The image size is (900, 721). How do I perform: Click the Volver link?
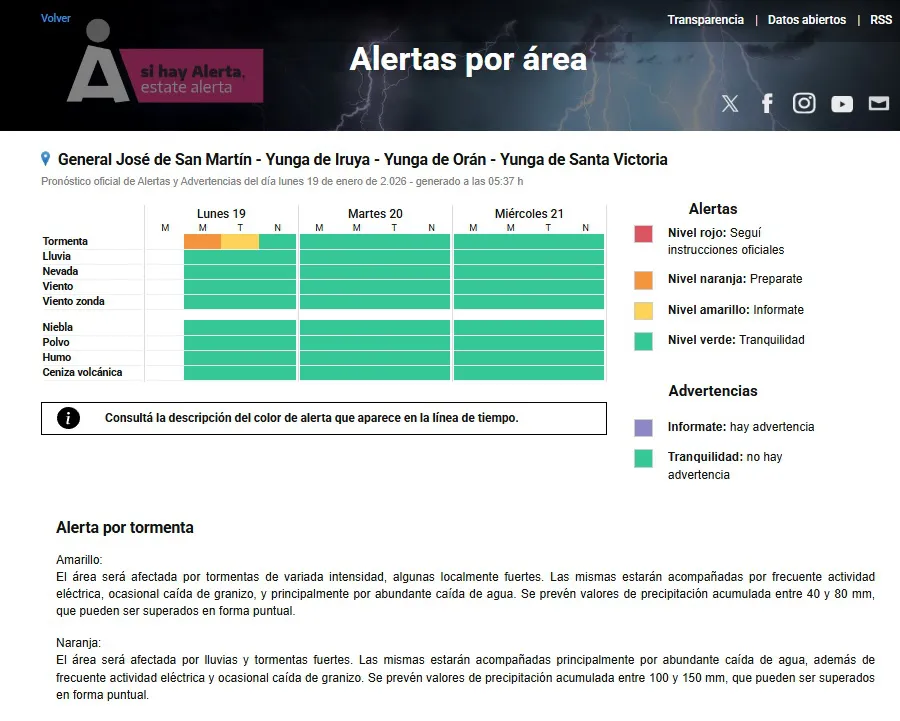coord(55,17)
